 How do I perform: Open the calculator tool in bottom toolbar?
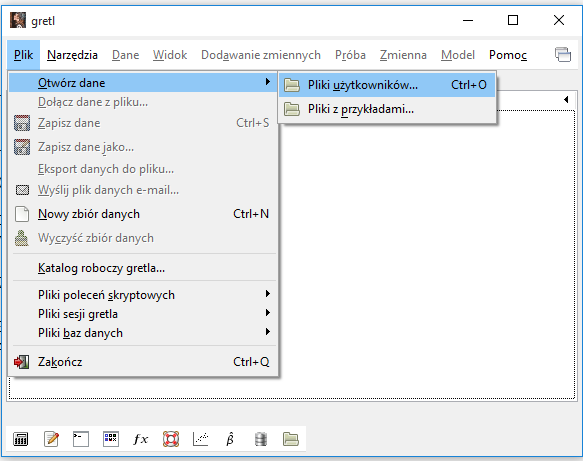pos(20,439)
